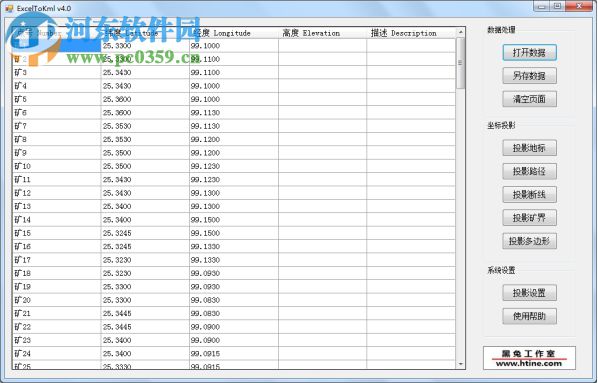Click the 投影路径 button
The height and width of the screenshot is (383, 598).
click(x=529, y=171)
